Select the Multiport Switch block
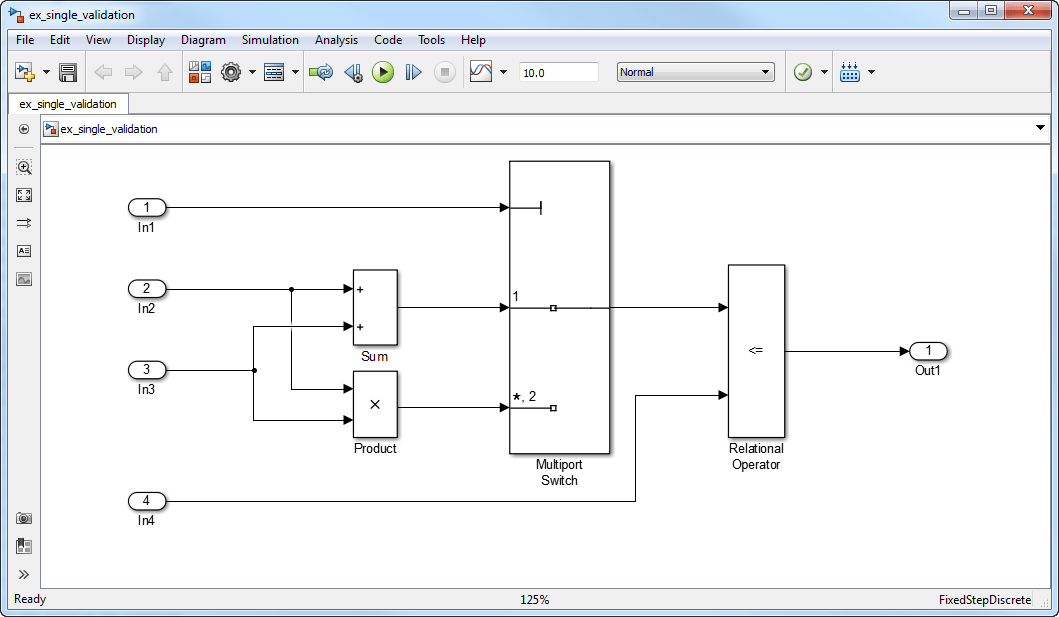The height and width of the screenshot is (617, 1059). click(559, 307)
